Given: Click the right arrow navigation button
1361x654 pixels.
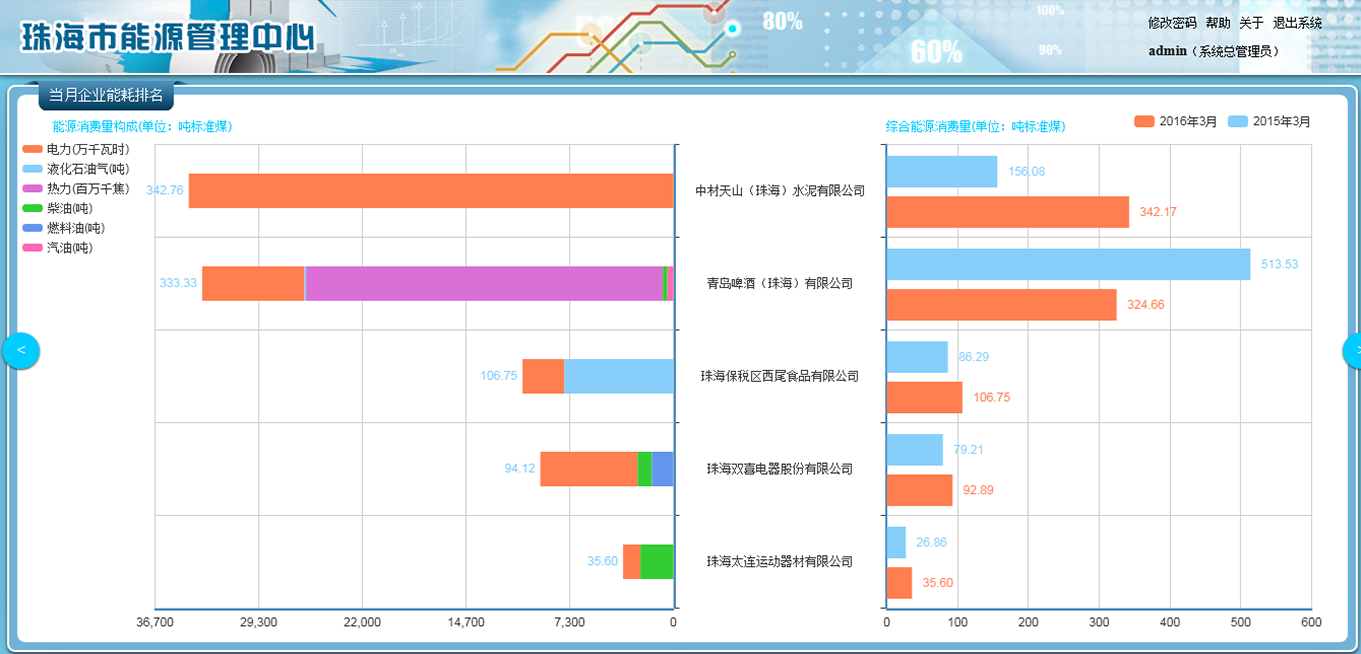Looking at the screenshot, I should 1352,351.
